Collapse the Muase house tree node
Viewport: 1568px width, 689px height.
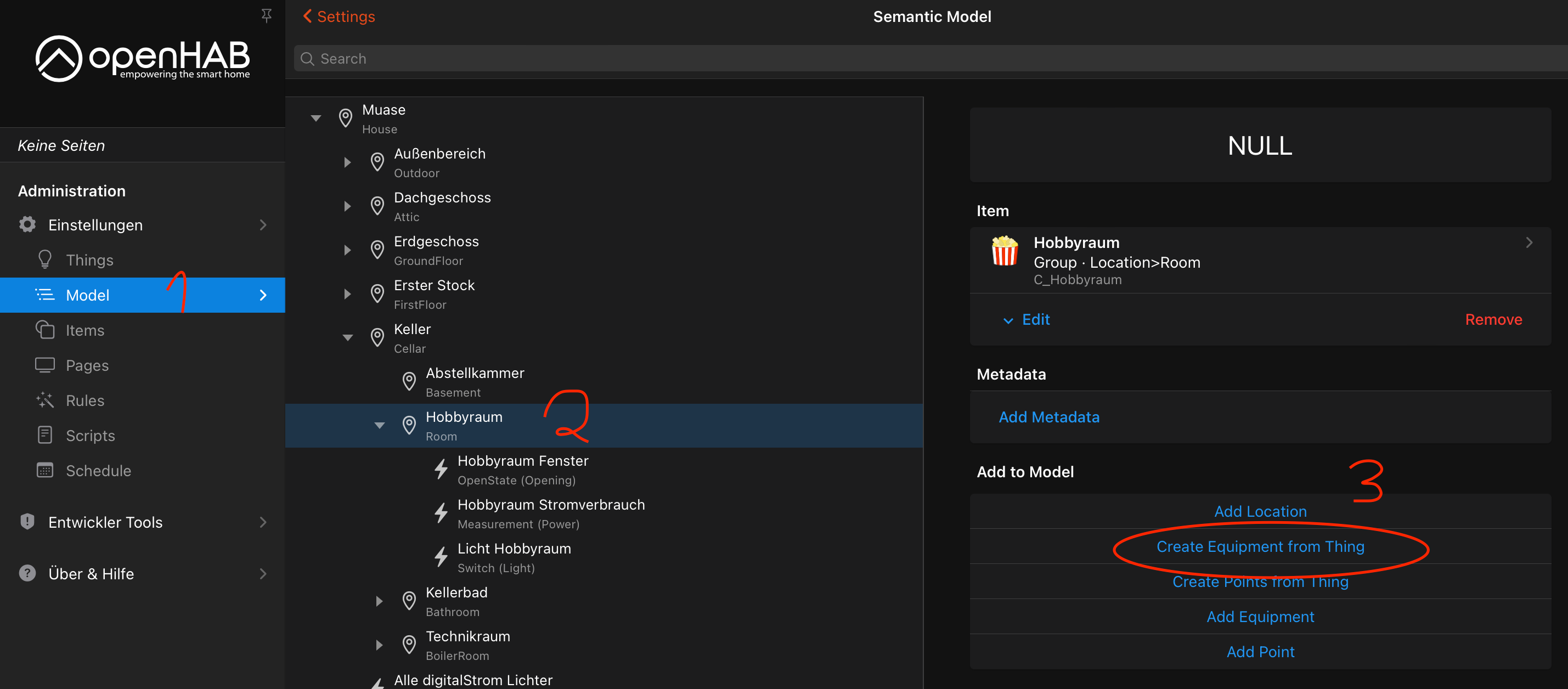tap(316, 118)
